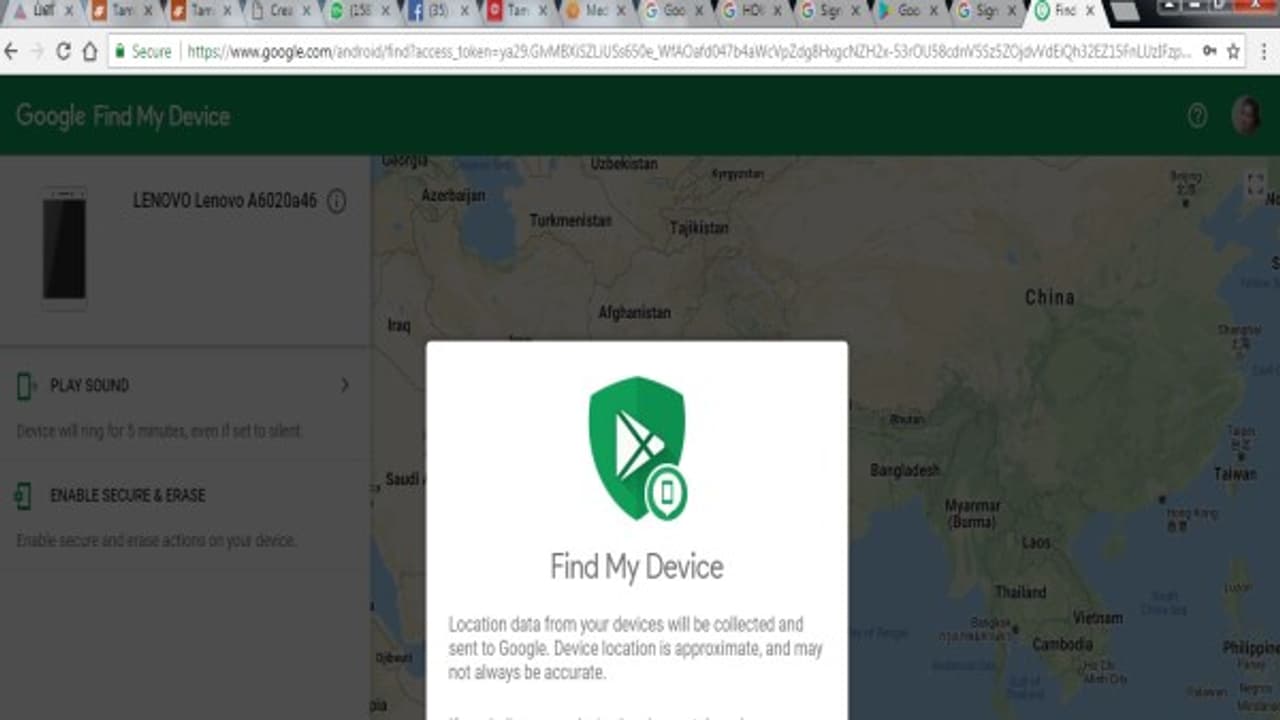Open the Google account profile avatar
Viewport: 1280px width, 720px height.
coord(1246,116)
